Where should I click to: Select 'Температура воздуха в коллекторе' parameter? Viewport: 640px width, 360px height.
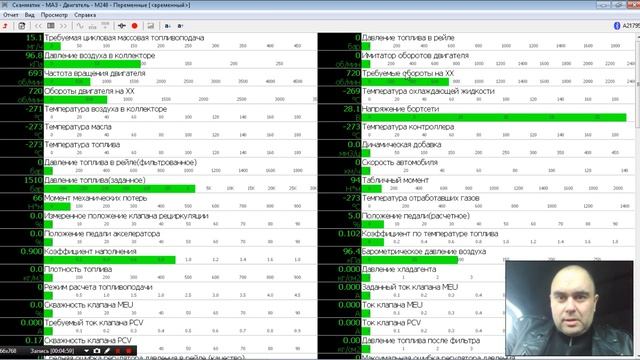pyautogui.click(x=105, y=109)
